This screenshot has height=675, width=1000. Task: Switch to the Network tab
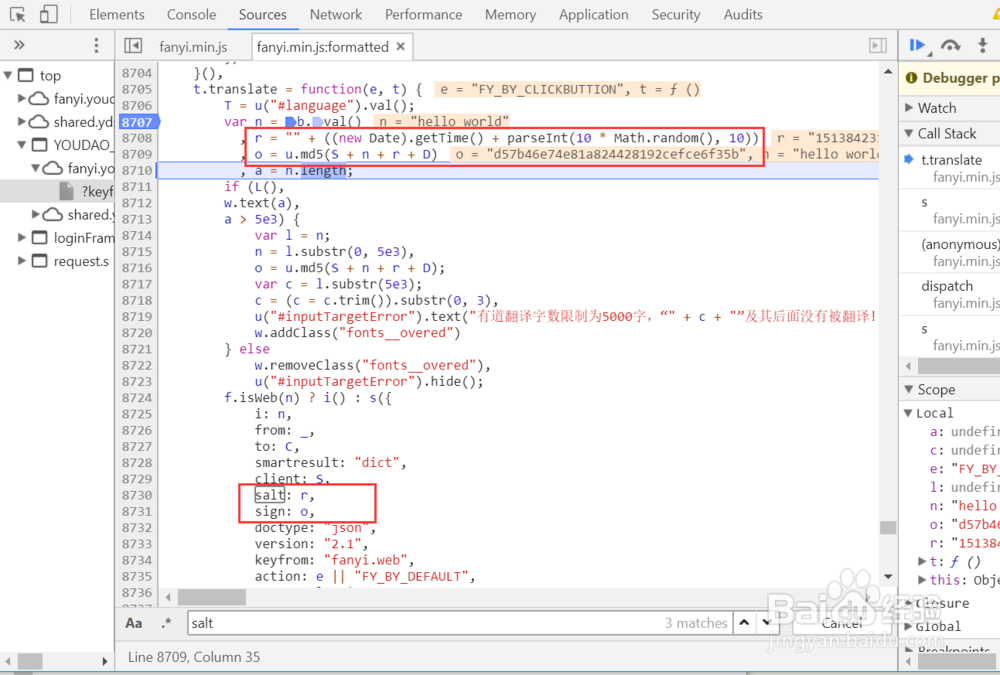click(x=336, y=14)
